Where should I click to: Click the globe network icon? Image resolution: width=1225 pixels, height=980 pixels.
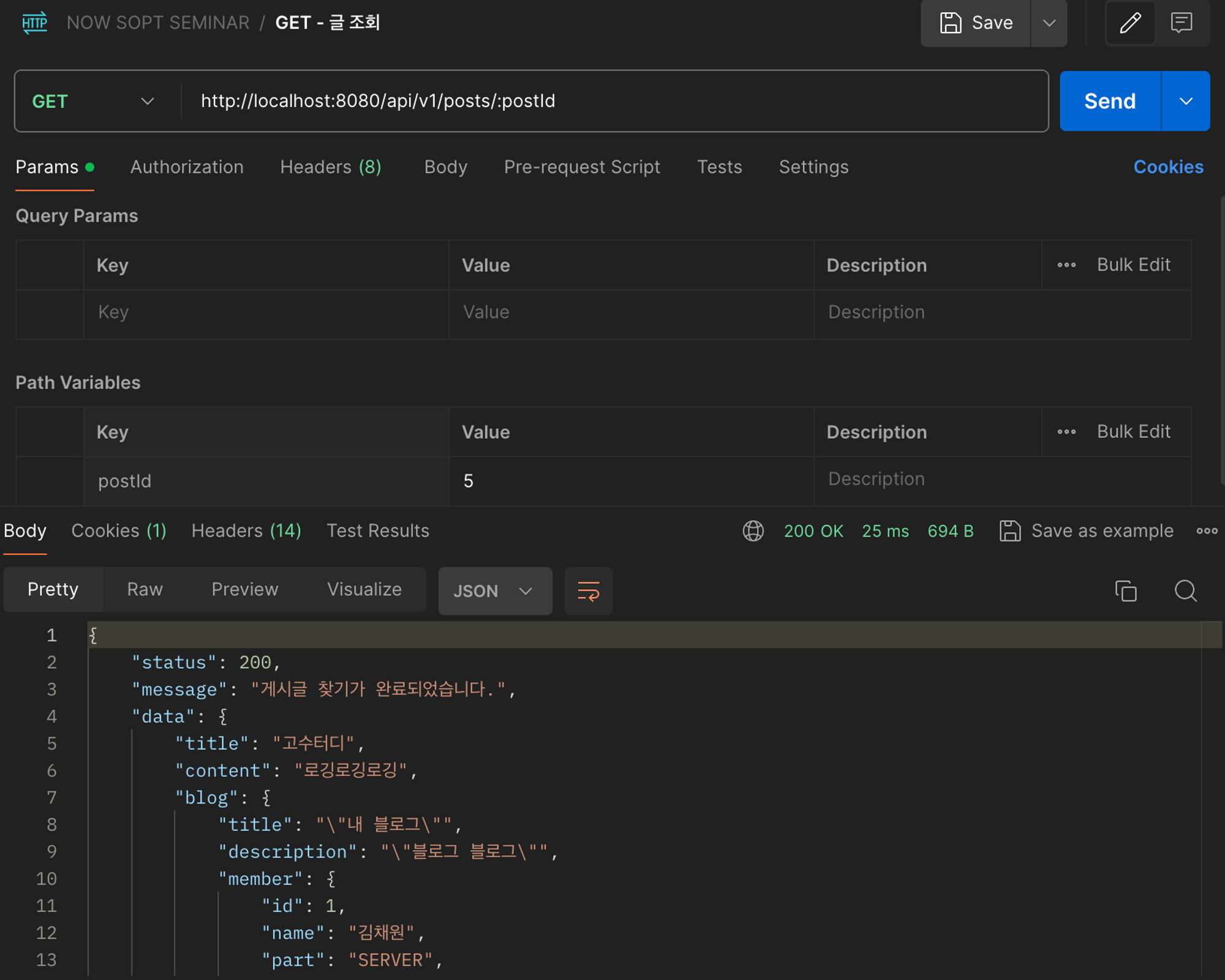tap(753, 530)
